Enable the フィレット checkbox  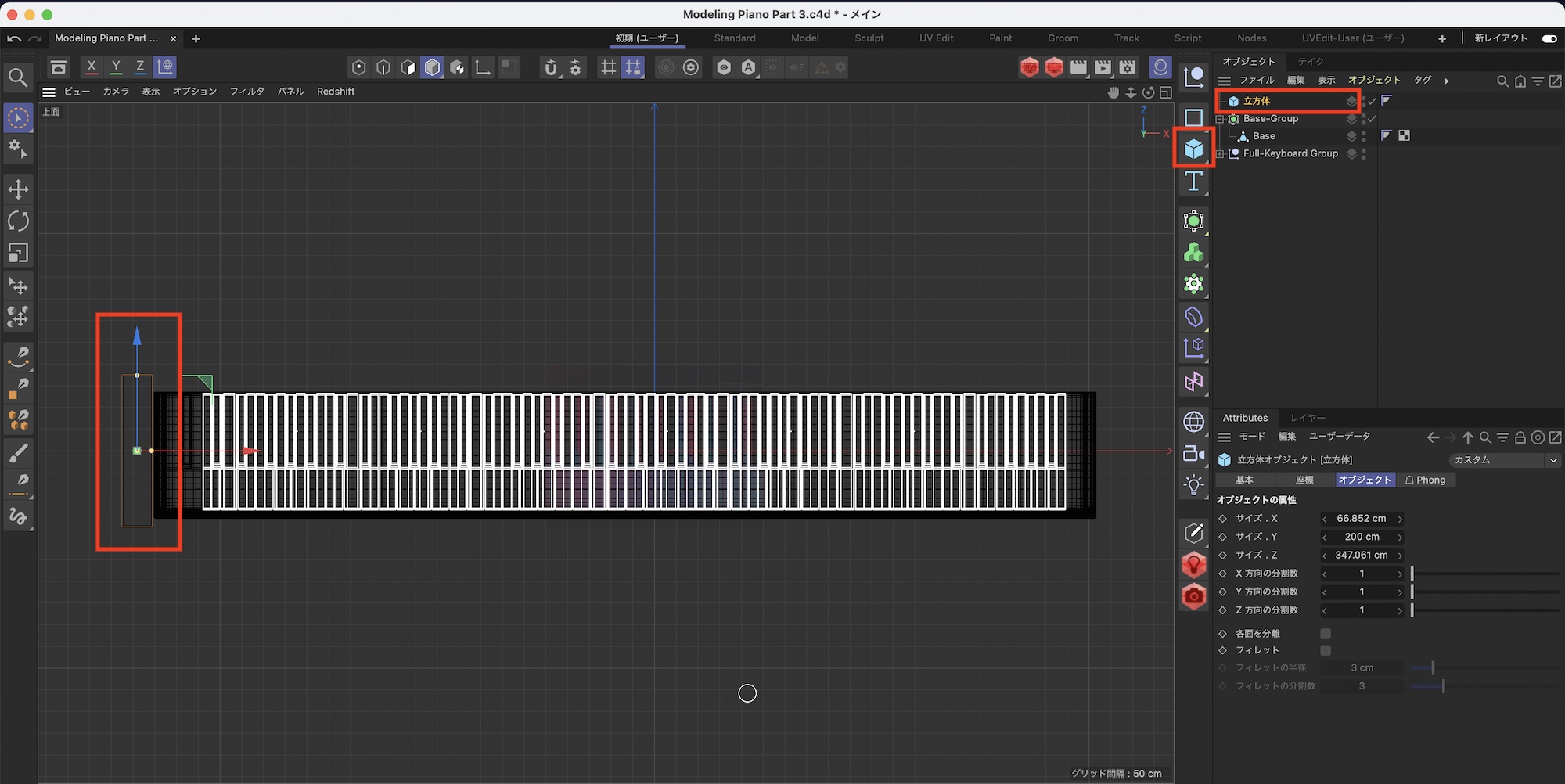pyautogui.click(x=1326, y=651)
